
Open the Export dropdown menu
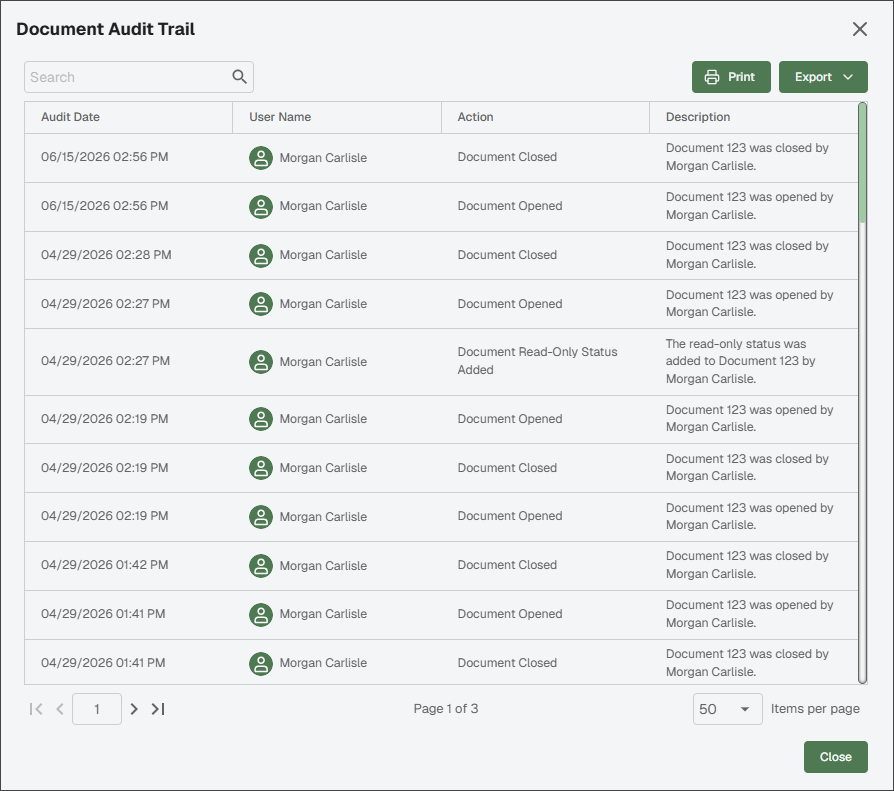(x=823, y=77)
